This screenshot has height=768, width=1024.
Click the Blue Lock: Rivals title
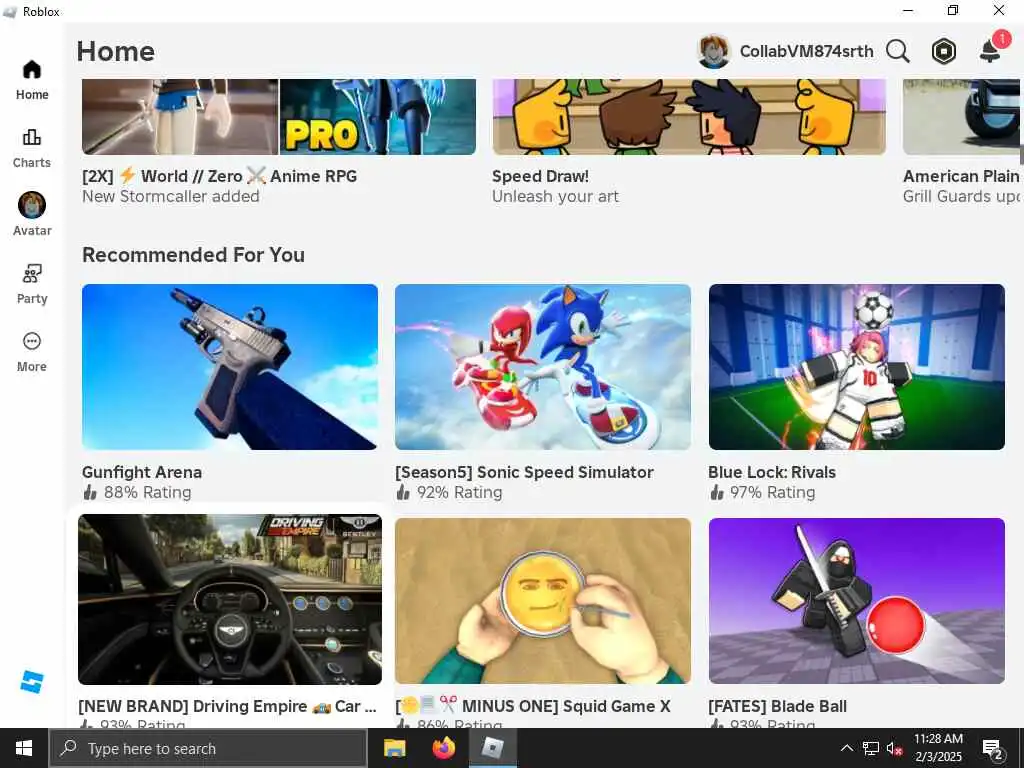[x=772, y=472]
